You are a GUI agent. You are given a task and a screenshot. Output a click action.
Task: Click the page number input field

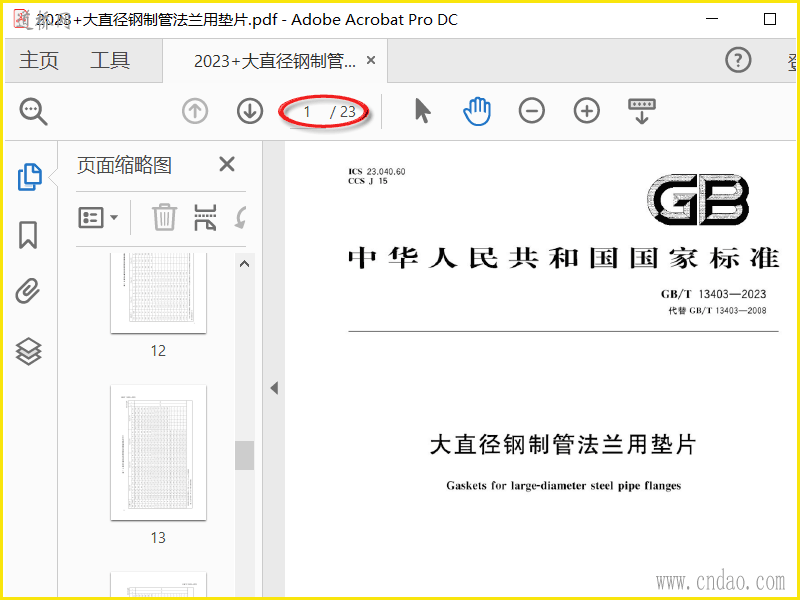click(x=308, y=112)
